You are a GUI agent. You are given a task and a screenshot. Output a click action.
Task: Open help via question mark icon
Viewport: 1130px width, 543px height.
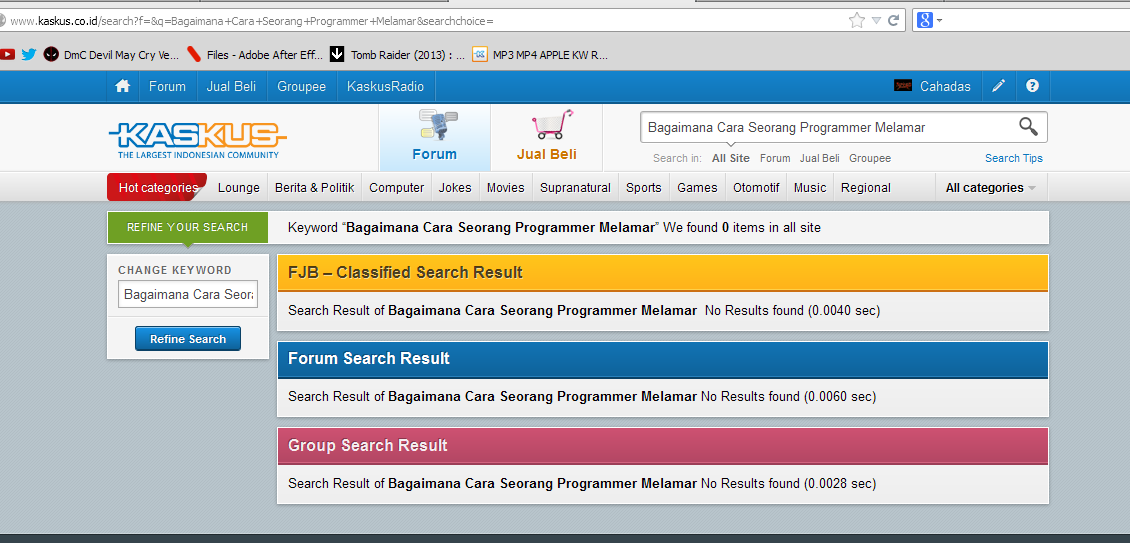(1032, 87)
